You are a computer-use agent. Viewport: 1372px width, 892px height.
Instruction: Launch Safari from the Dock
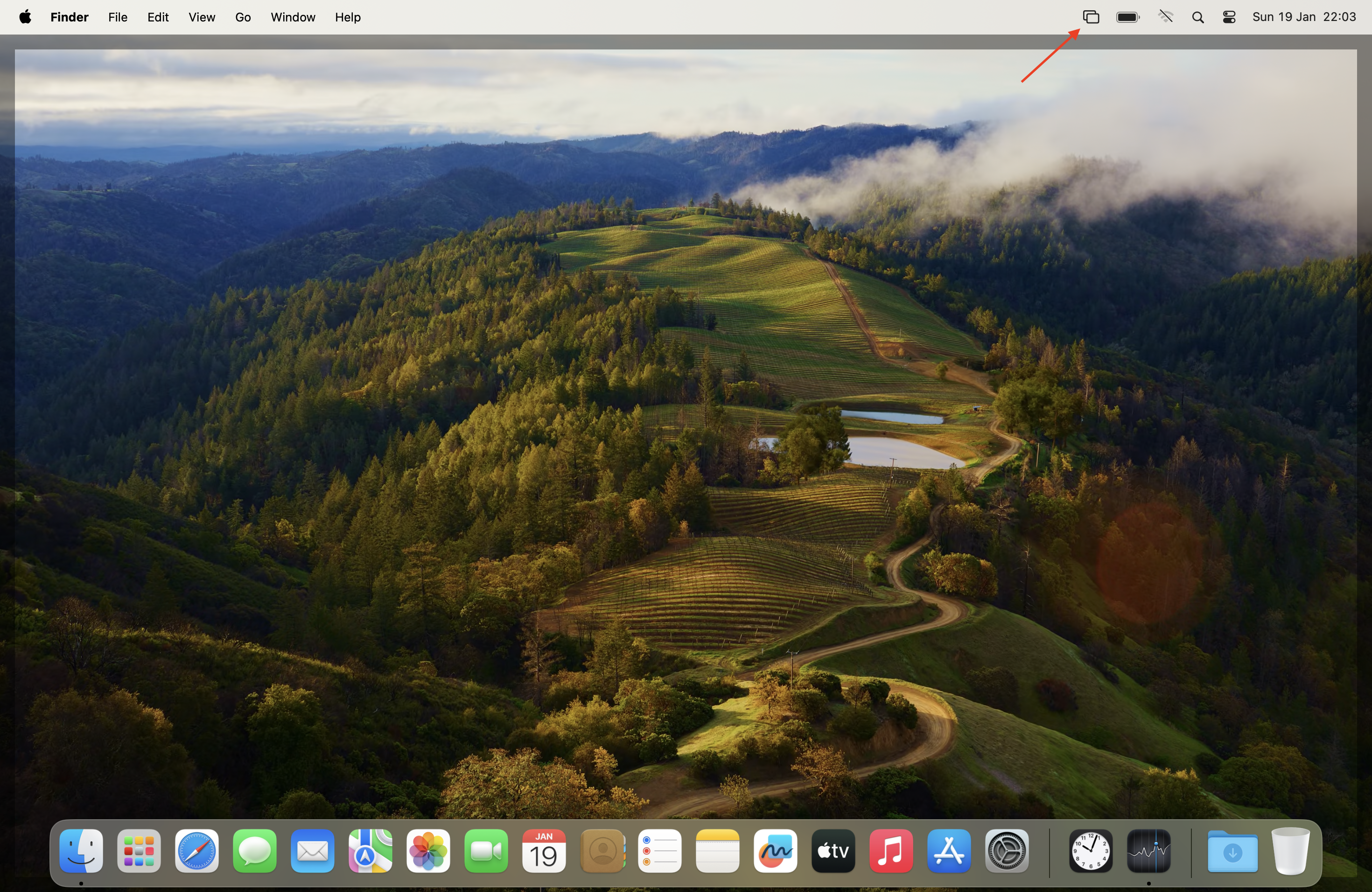(x=197, y=851)
